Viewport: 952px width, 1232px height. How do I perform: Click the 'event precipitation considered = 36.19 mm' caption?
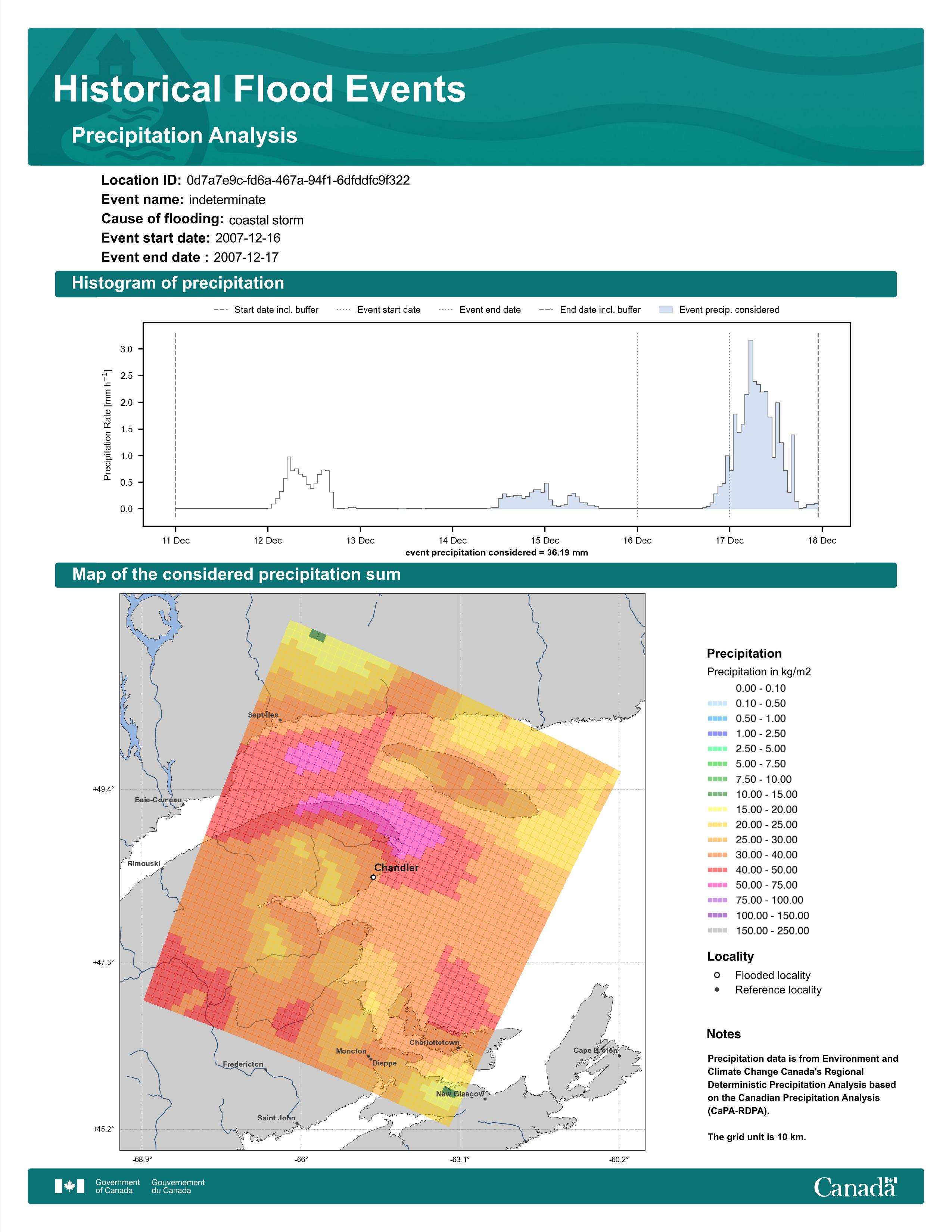pyautogui.click(x=497, y=553)
